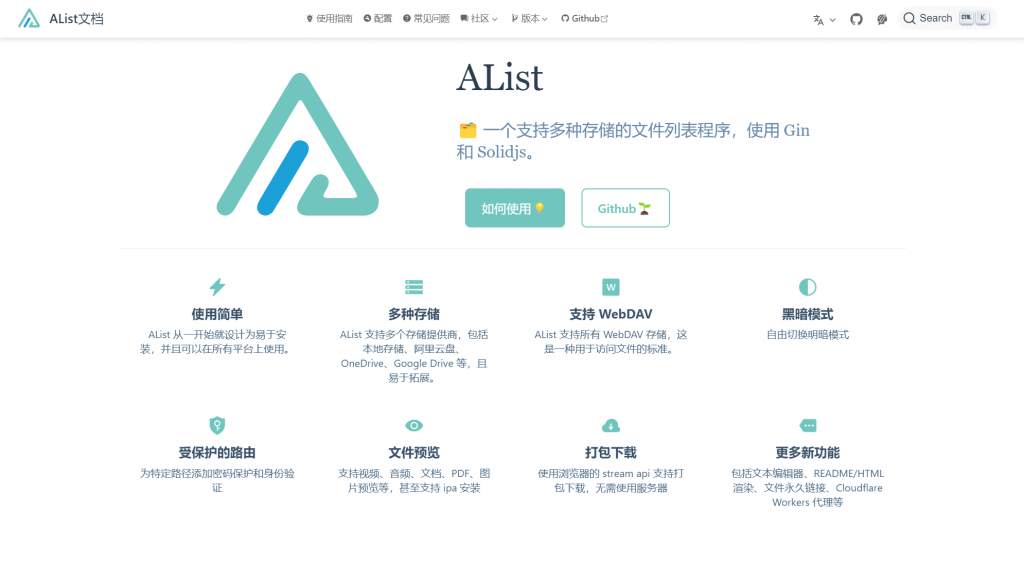
Task: Expand the 社区 dropdown menu
Action: (479, 18)
